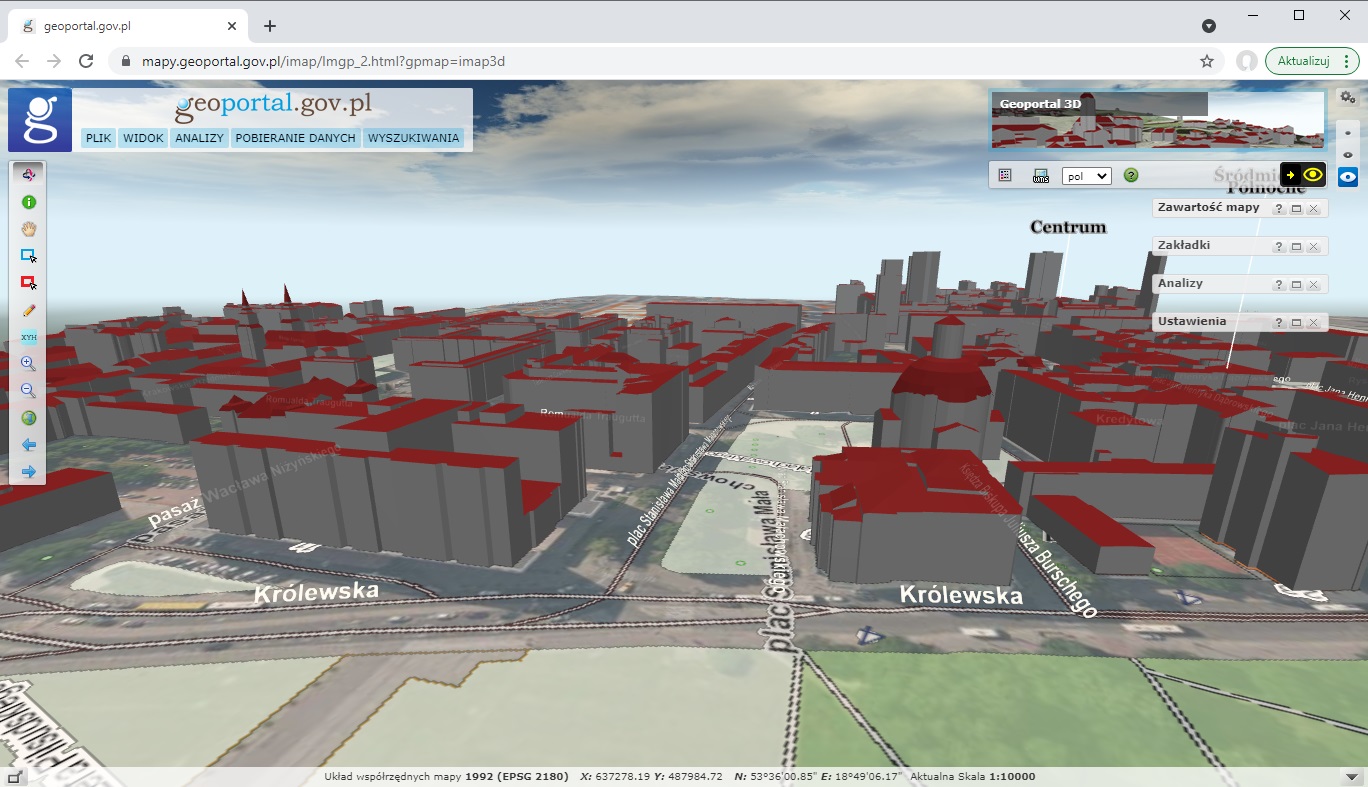1368x787 pixels.
Task: Open help for Ustawienia panel
Action: (1278, 322)
